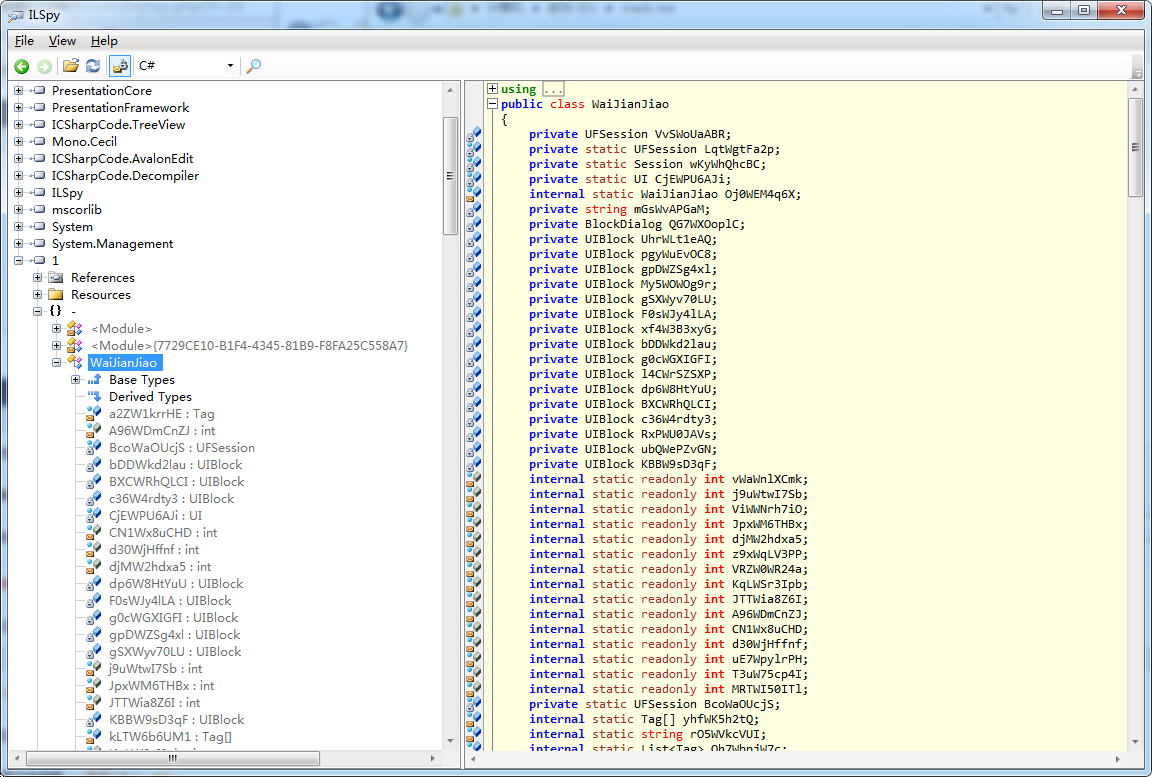Click field icon of BXCWRhQLCI : UIBlock
This screenshot has width=1152, height=777.
tap(94, 482)
